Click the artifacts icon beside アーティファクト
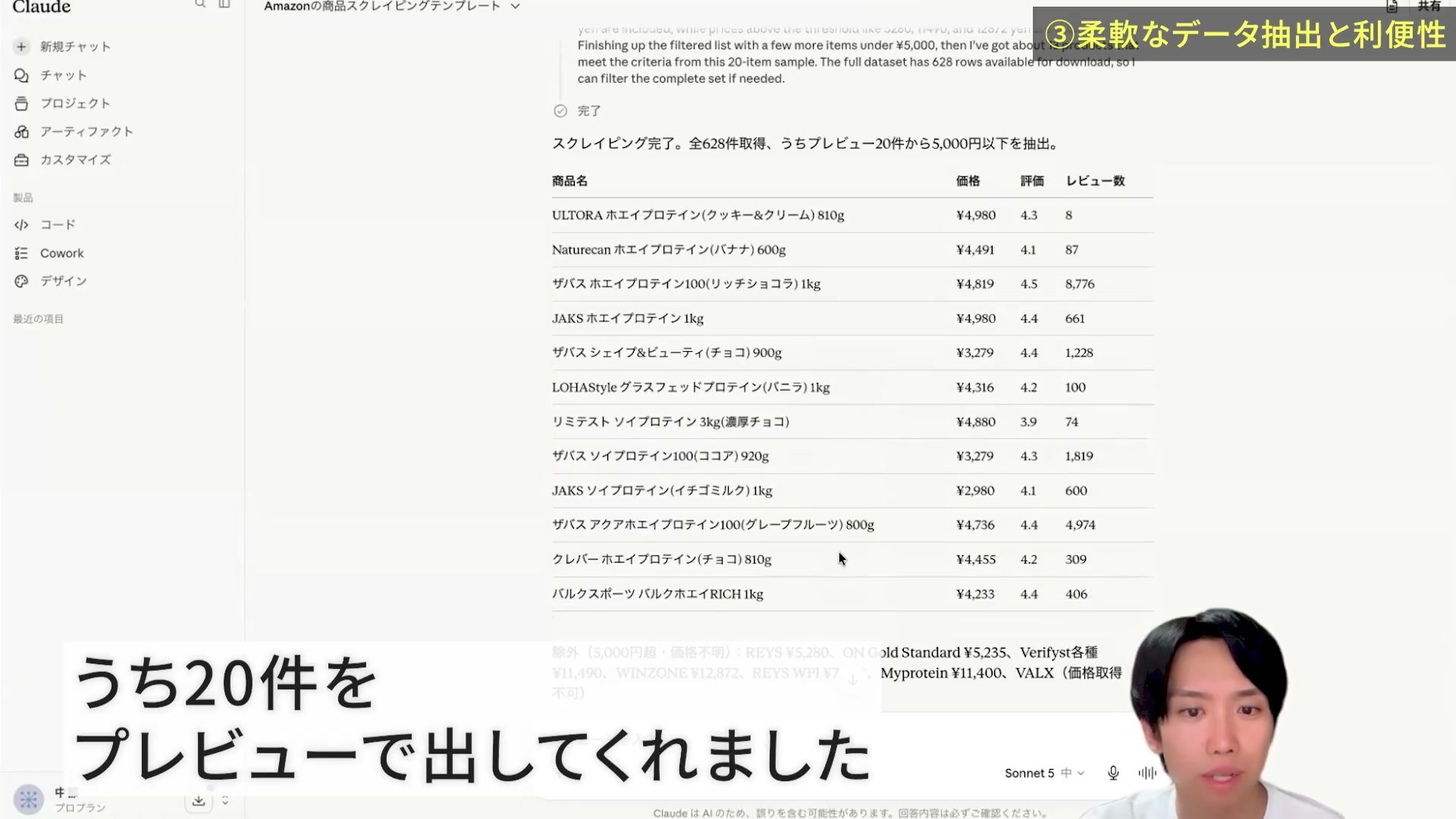Viewport: 1456px width, 819px height. [21, 131]
